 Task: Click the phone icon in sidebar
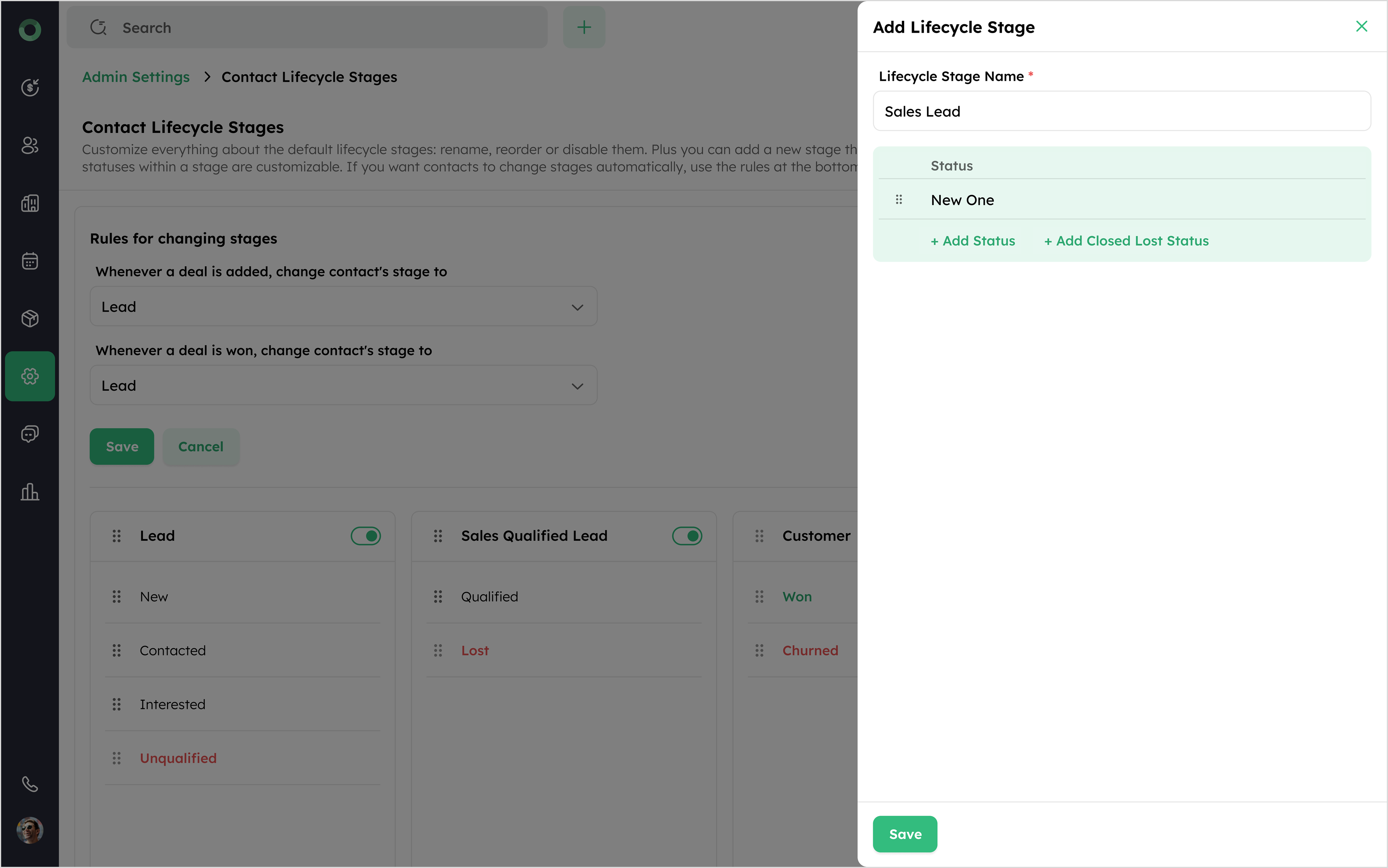tap(30, 784)
